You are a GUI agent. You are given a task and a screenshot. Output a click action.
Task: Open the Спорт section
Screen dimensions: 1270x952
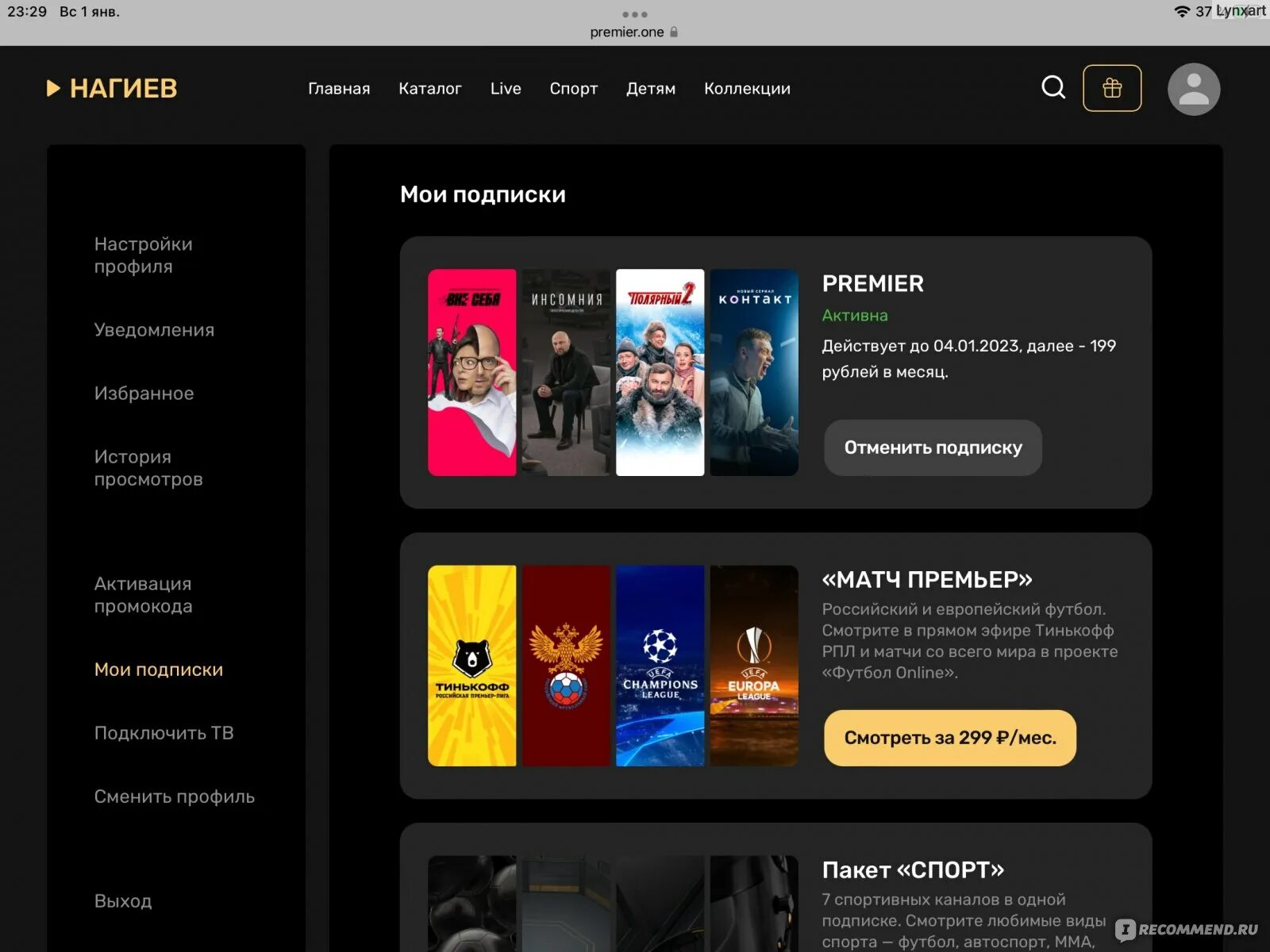pyautogui.click(x=574, y=89)
